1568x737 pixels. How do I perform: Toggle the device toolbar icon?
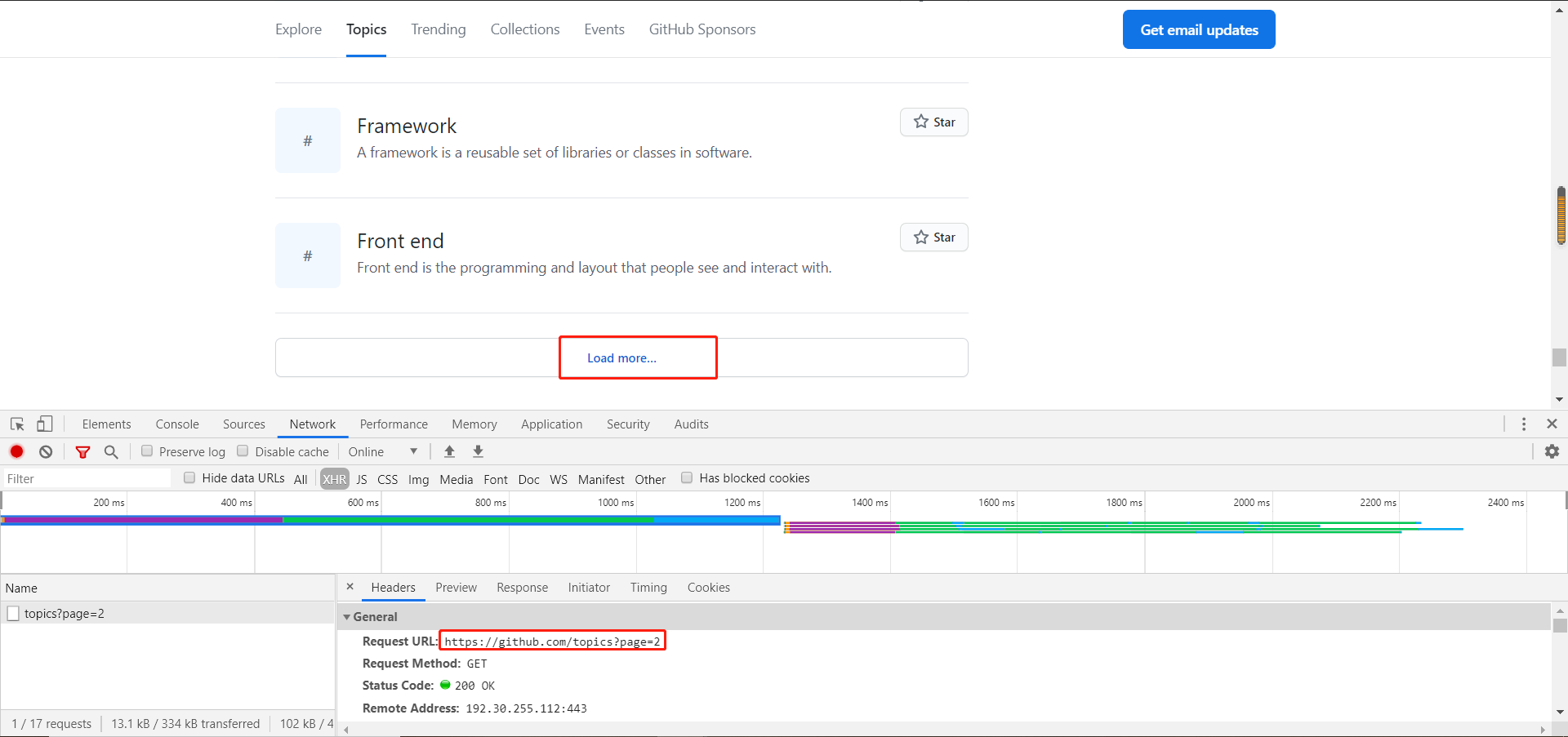click(45, 424)
